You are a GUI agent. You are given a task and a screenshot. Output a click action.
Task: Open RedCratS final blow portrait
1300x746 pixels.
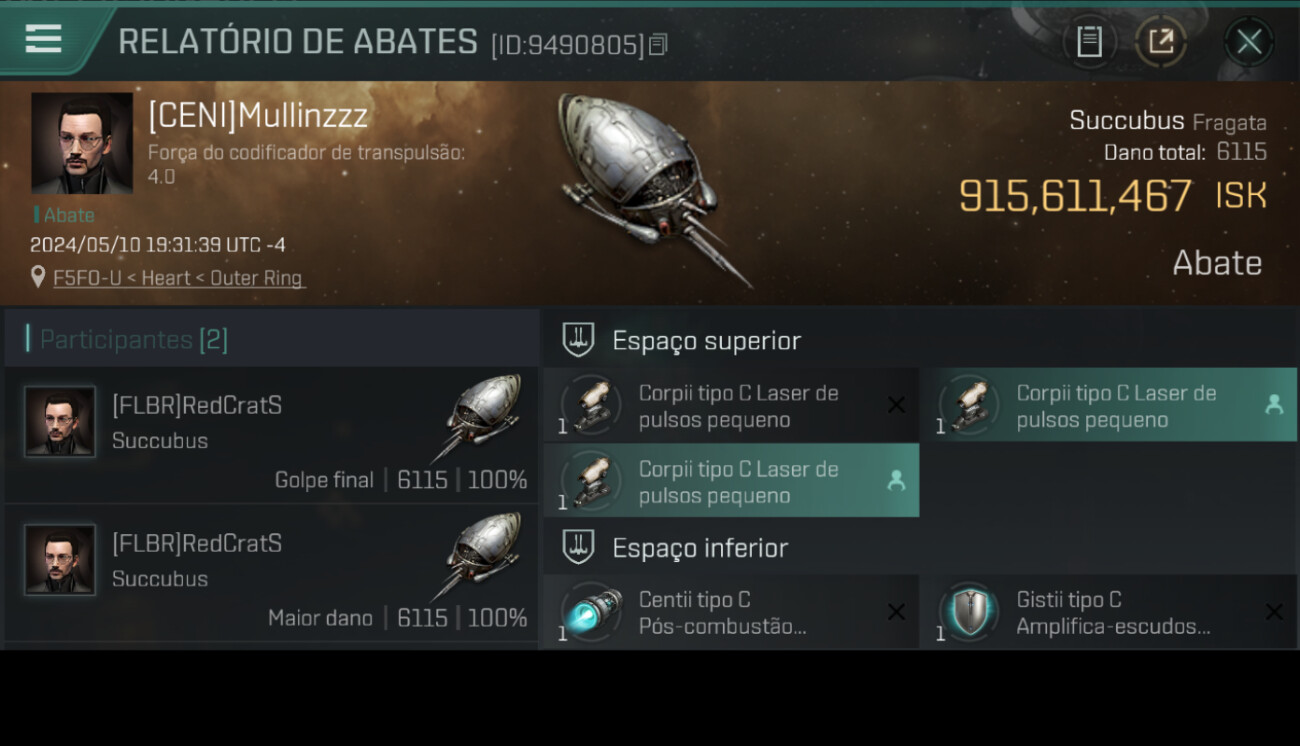point(60,422)
